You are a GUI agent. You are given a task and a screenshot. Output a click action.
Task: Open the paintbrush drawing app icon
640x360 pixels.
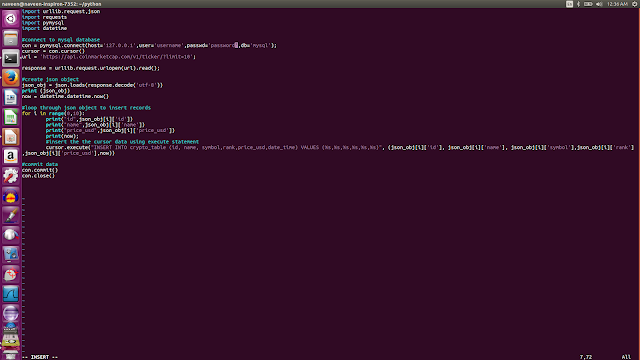(11, 215)
